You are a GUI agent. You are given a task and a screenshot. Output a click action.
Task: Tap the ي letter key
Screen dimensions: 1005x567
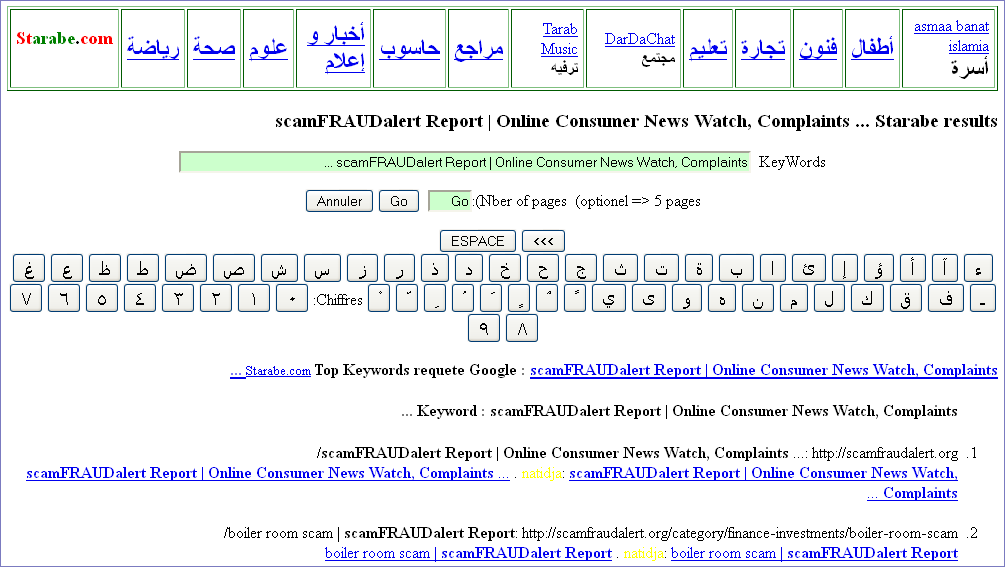click(x=609, y=299)
